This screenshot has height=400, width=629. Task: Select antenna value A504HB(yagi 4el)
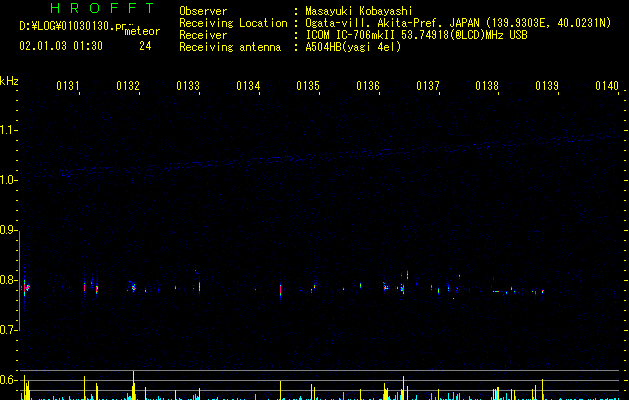coord(353,47)
